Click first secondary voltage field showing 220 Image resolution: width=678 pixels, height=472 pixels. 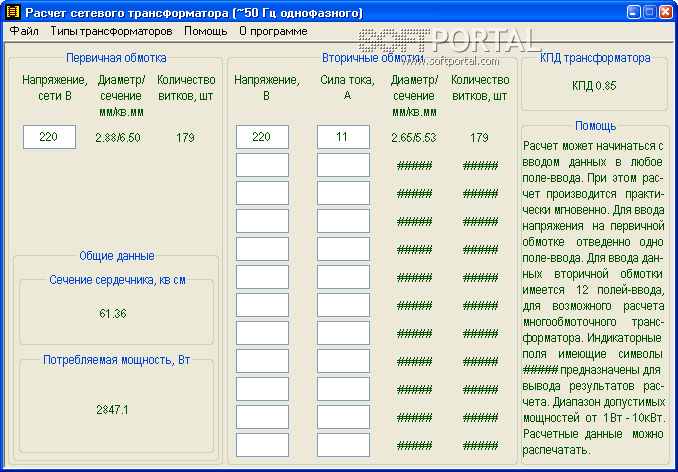[262, 137]
